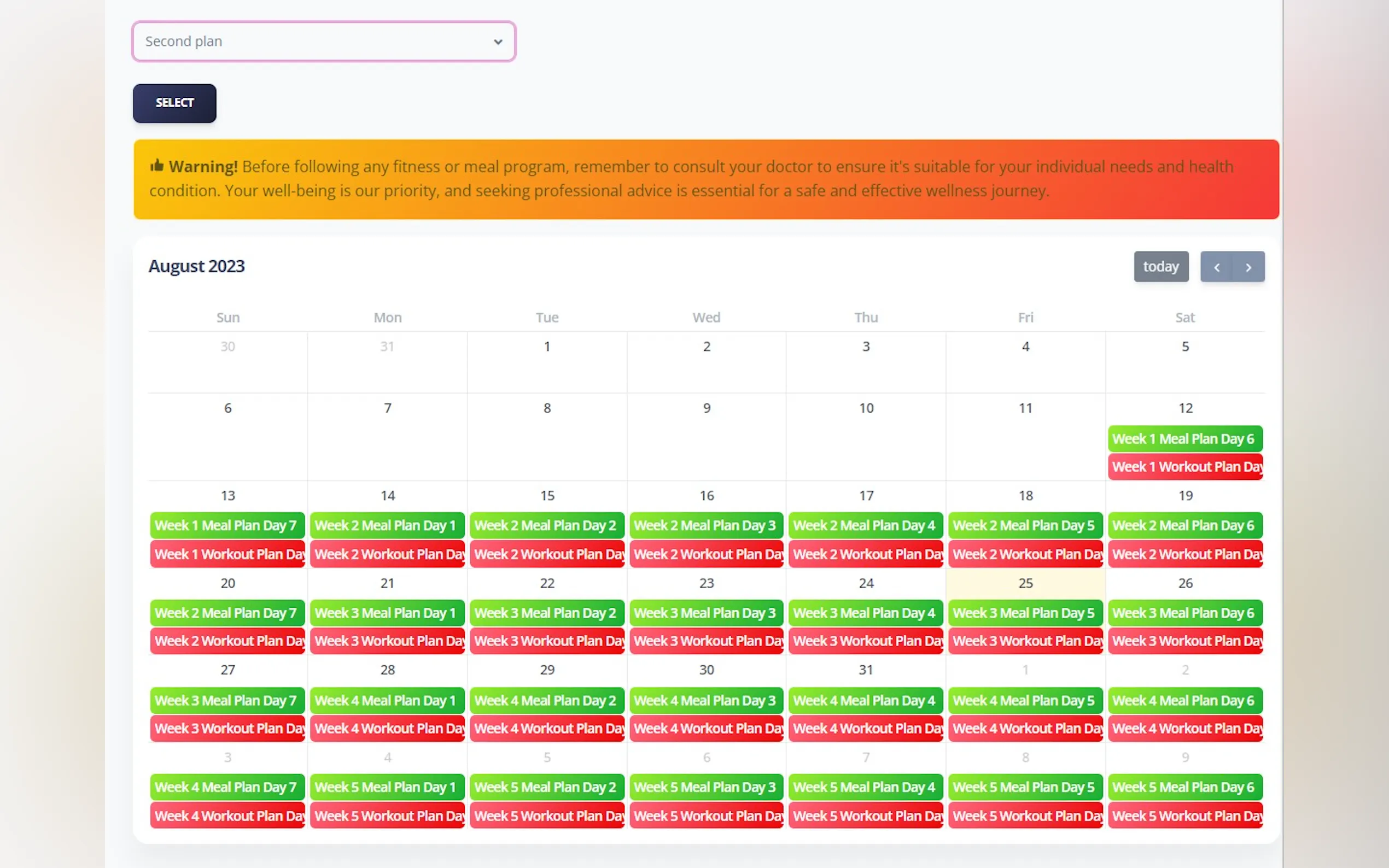Open Week 1 Workout Plan on August 12
This screenshot has height=868, width=1389.
(1184, 467)
